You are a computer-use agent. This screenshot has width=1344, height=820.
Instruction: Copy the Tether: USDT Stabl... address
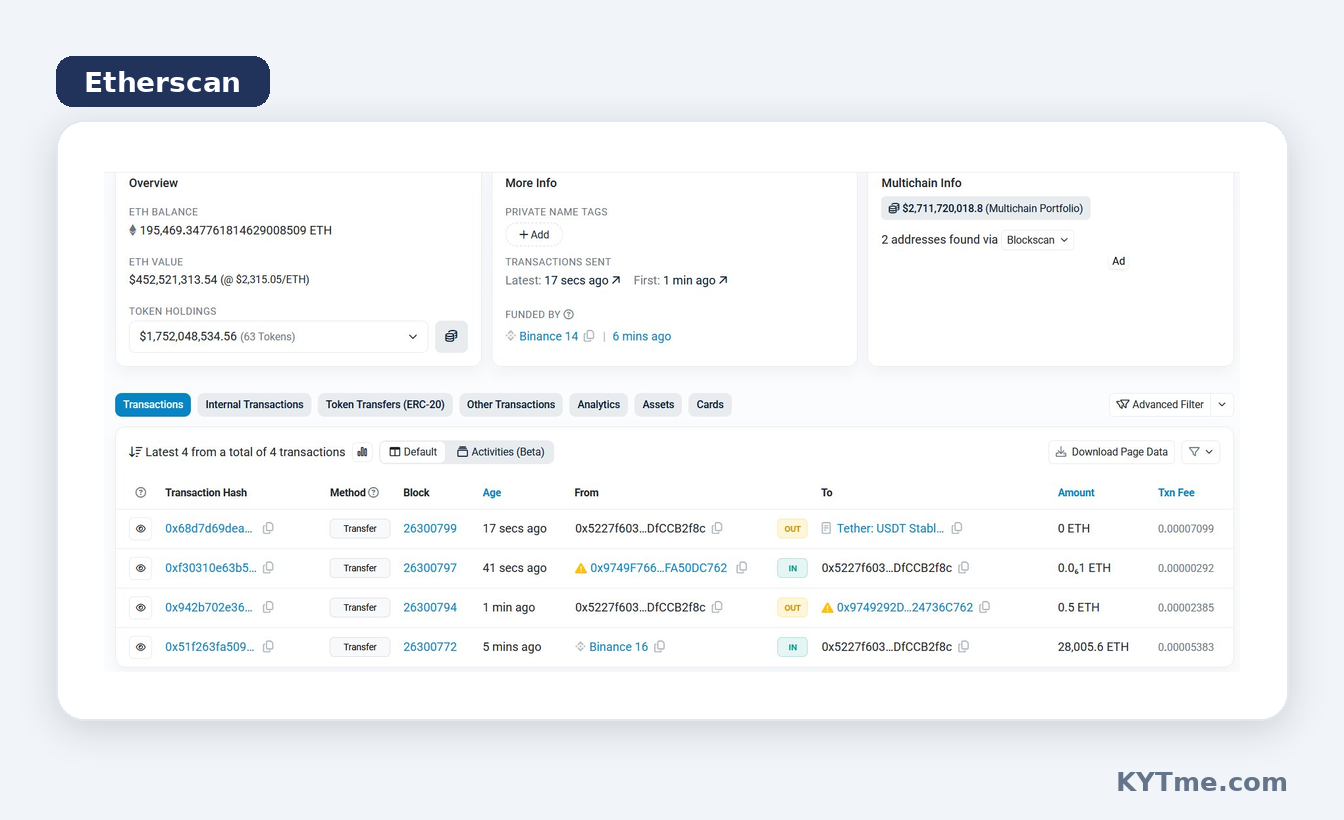pyautogui.click(x=957, y=528)
